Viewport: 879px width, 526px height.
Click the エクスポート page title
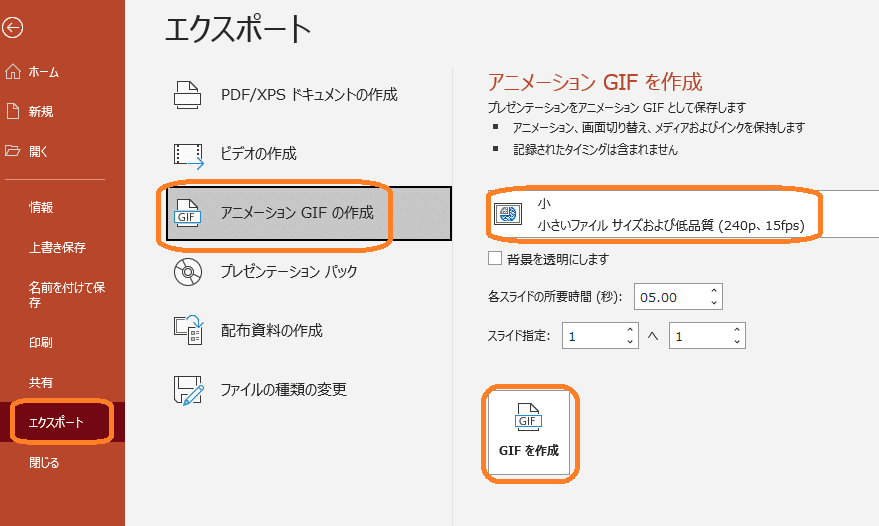[x=238, y=29]
